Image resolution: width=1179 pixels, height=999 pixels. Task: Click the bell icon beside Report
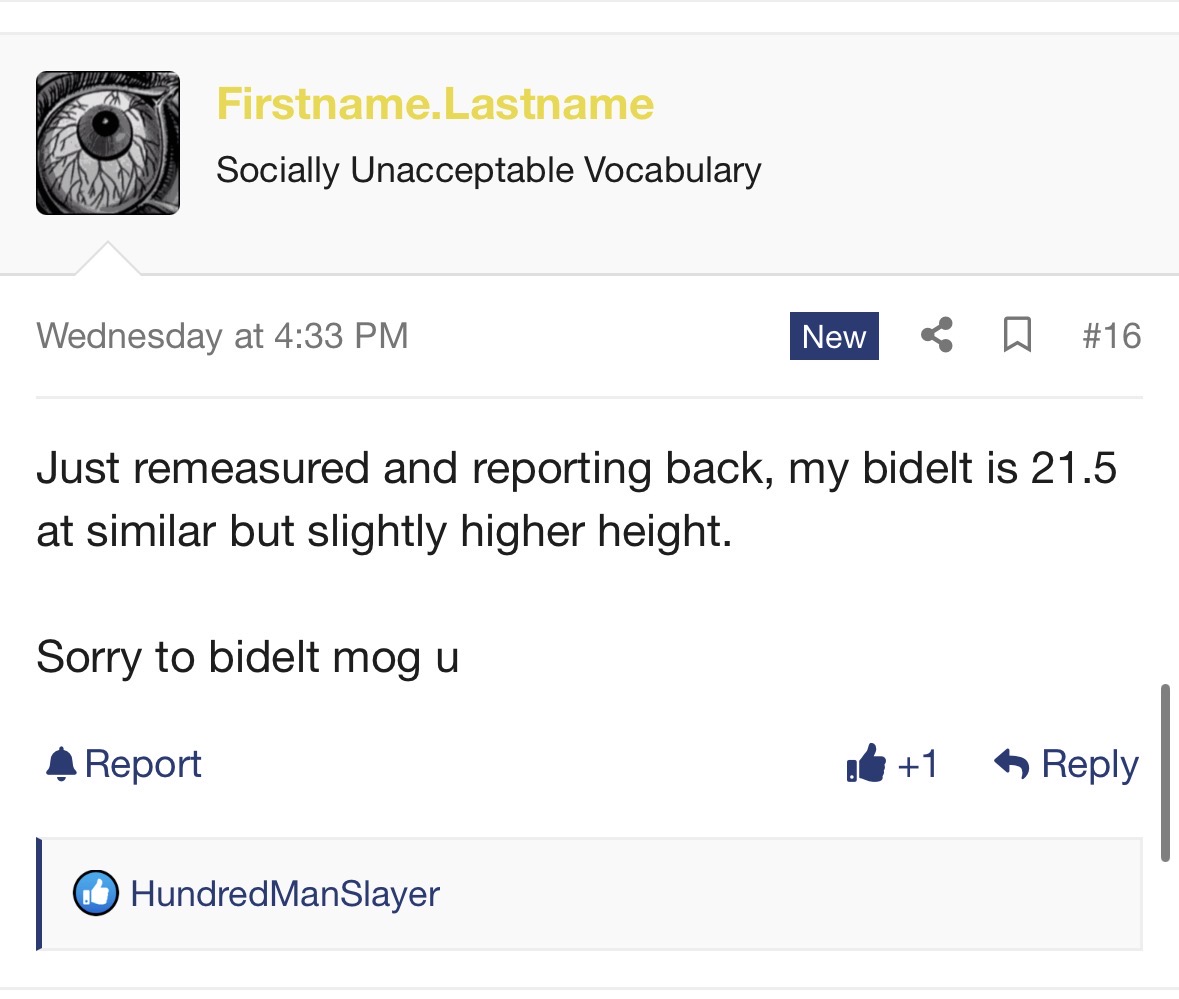[x=61, y=765]
